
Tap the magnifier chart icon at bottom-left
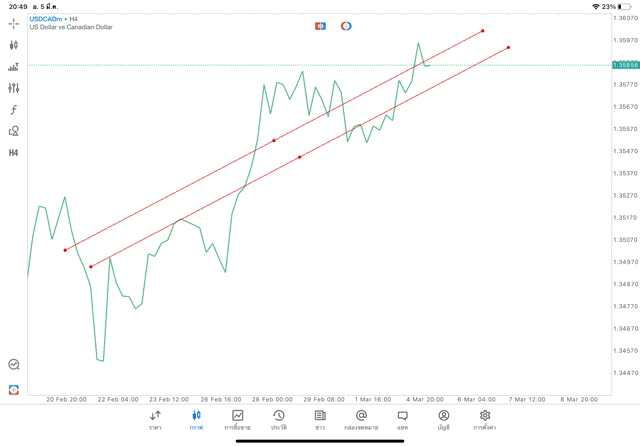pos(14,365)
